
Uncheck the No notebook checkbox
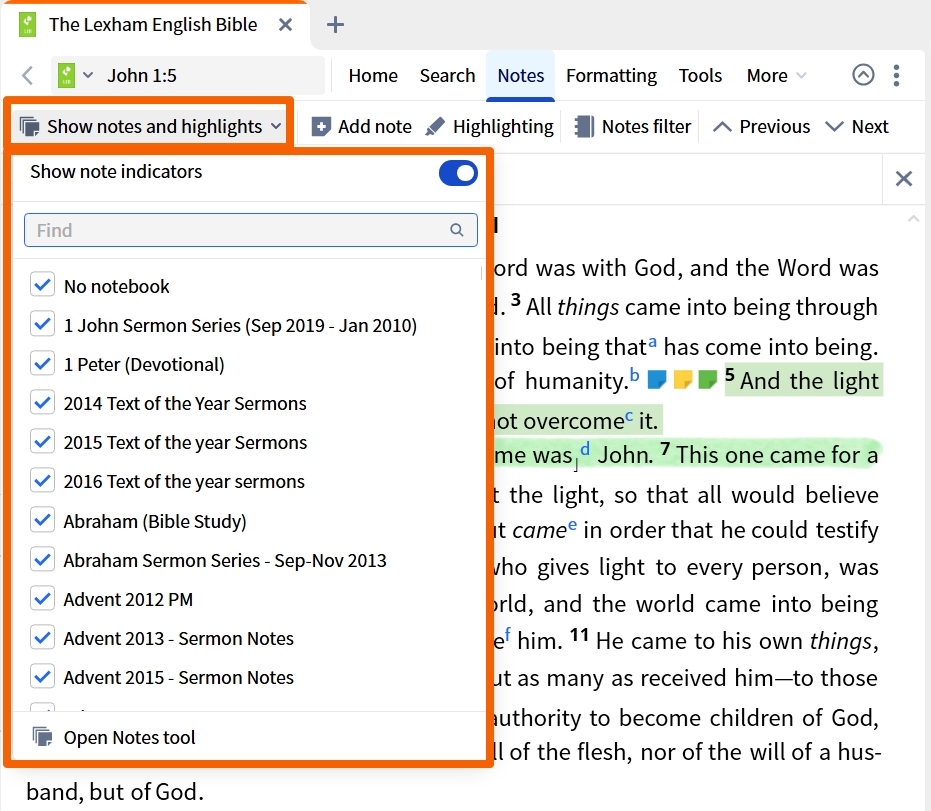click(x=43, y=285)
